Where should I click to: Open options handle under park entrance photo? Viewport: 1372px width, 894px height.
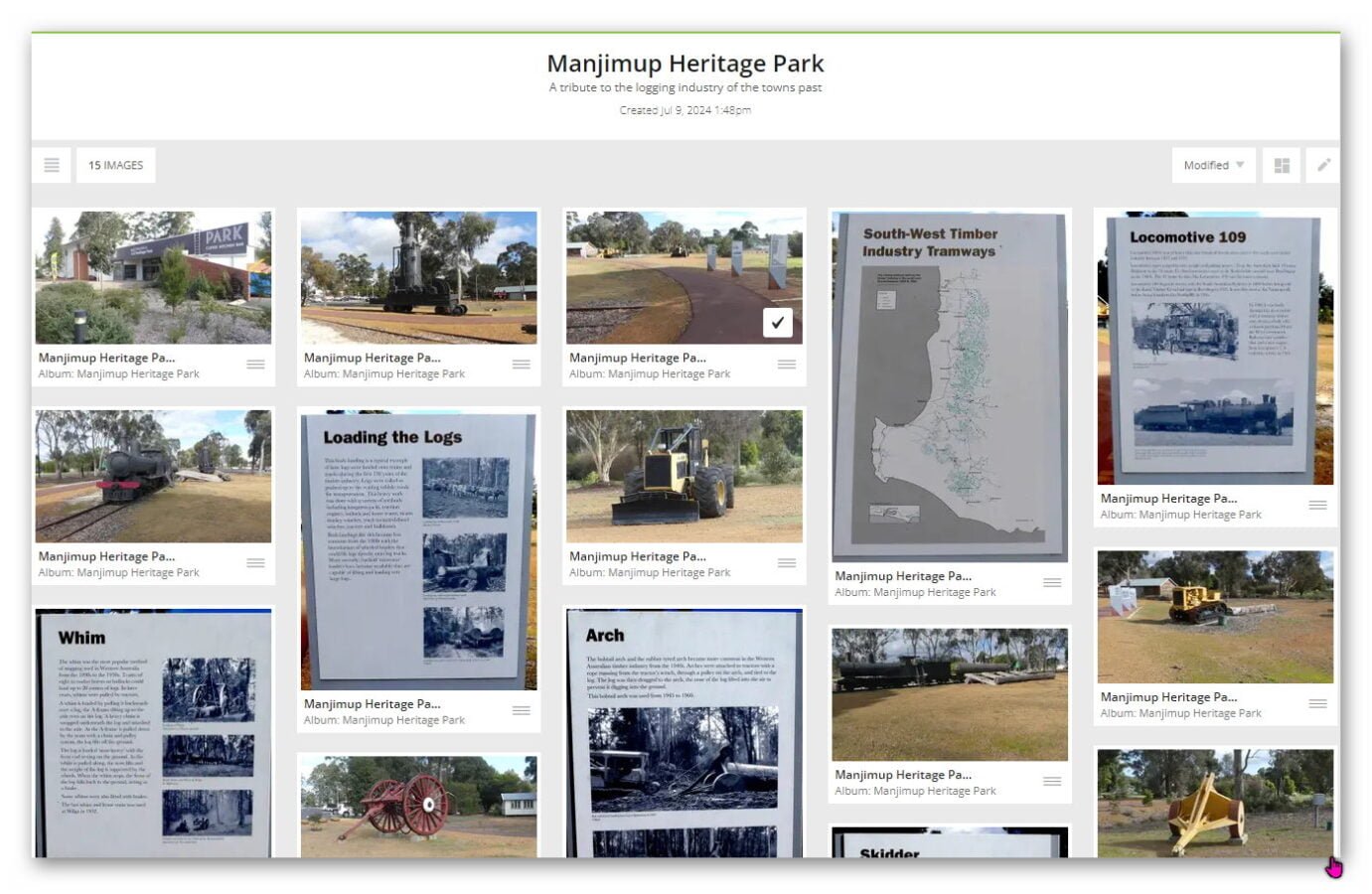click(255, 365)
